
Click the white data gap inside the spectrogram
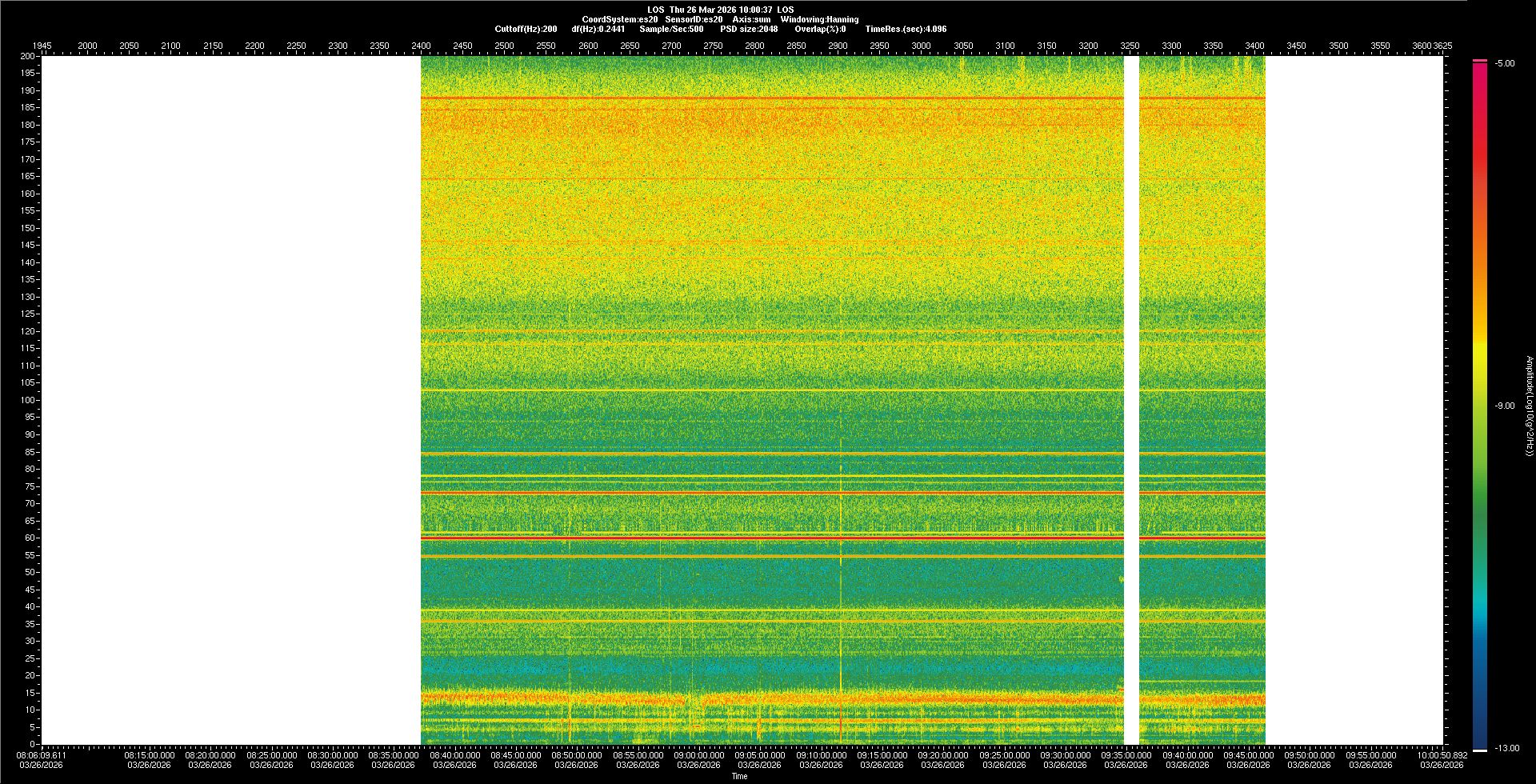[x=1131, y=400]
